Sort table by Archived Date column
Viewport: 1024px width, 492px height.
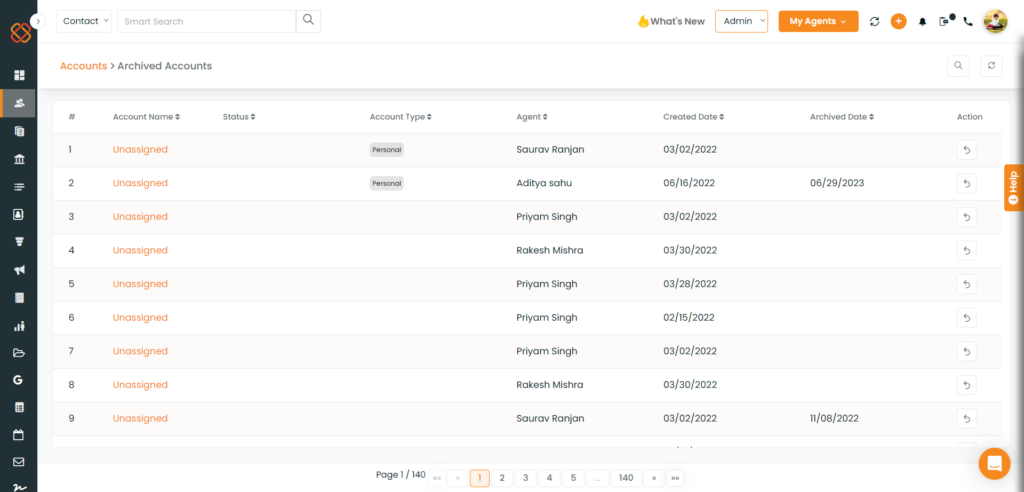tap(841, 117)
